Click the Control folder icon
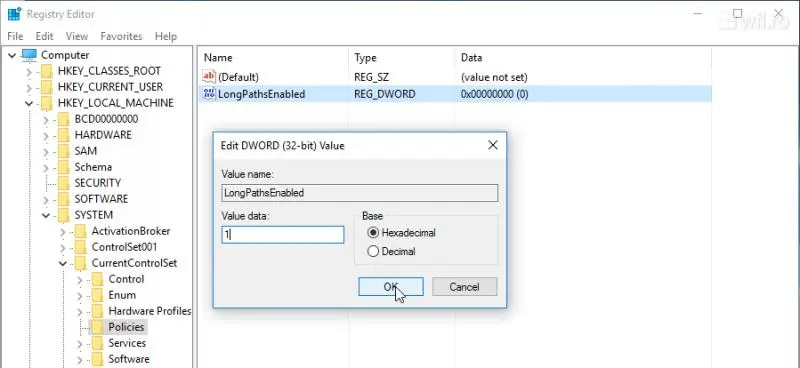The width and height of the screenshot is (800, 368). coord(97,279)
